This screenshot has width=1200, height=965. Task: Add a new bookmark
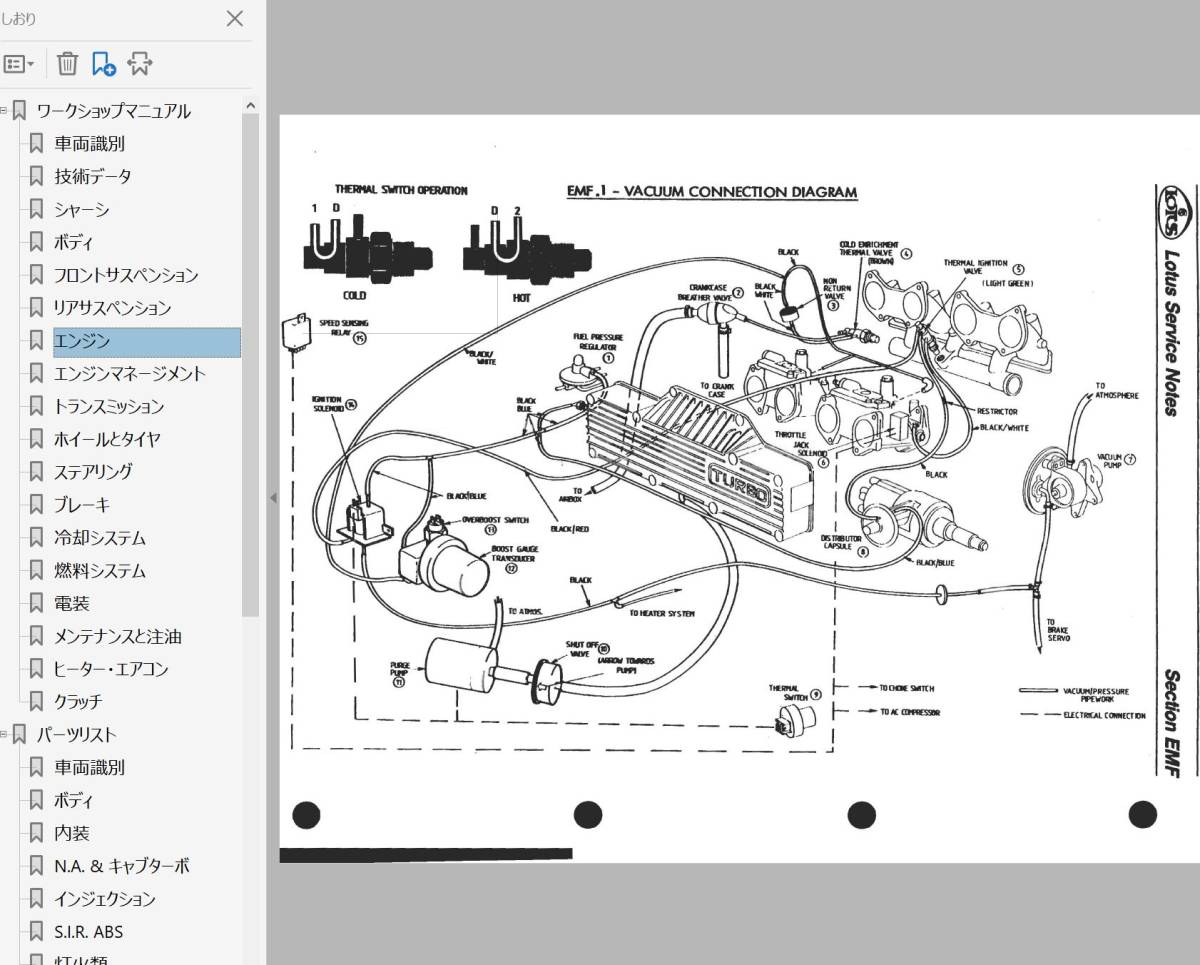coord(103,64)
